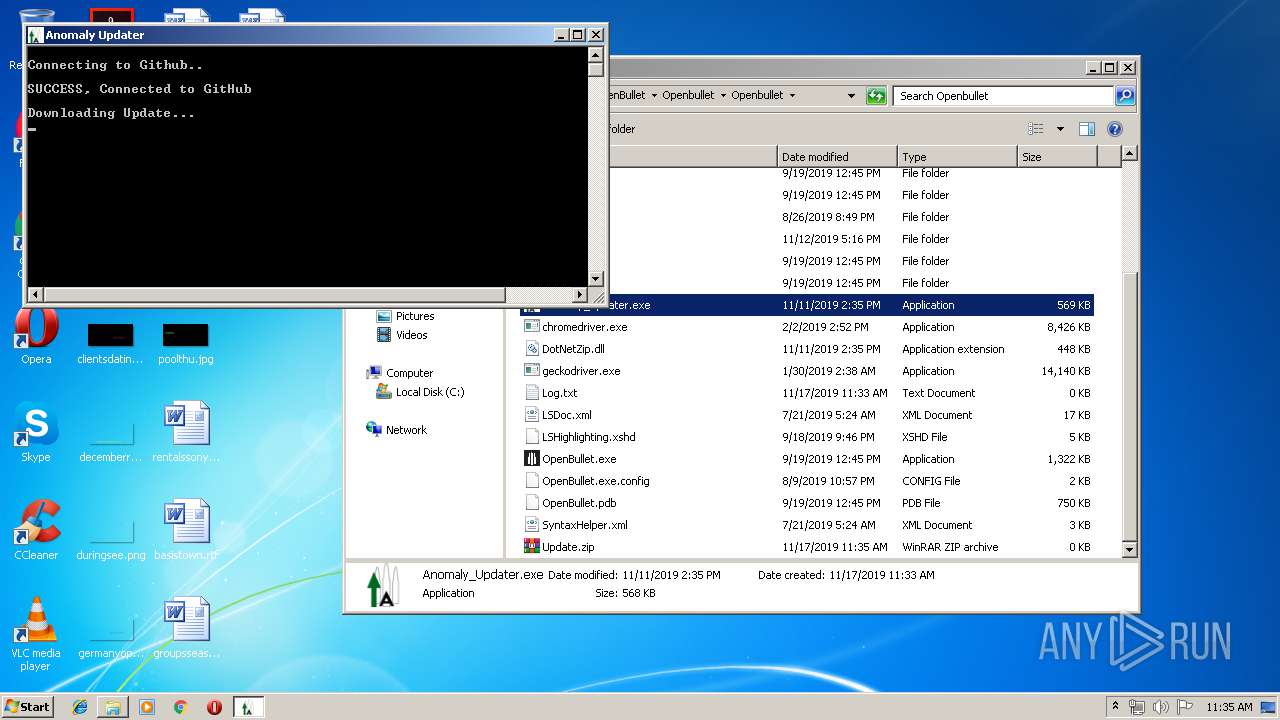Click the network tray icon
The width and height of the screenshot is (1280, 720).
[1138, 707]
